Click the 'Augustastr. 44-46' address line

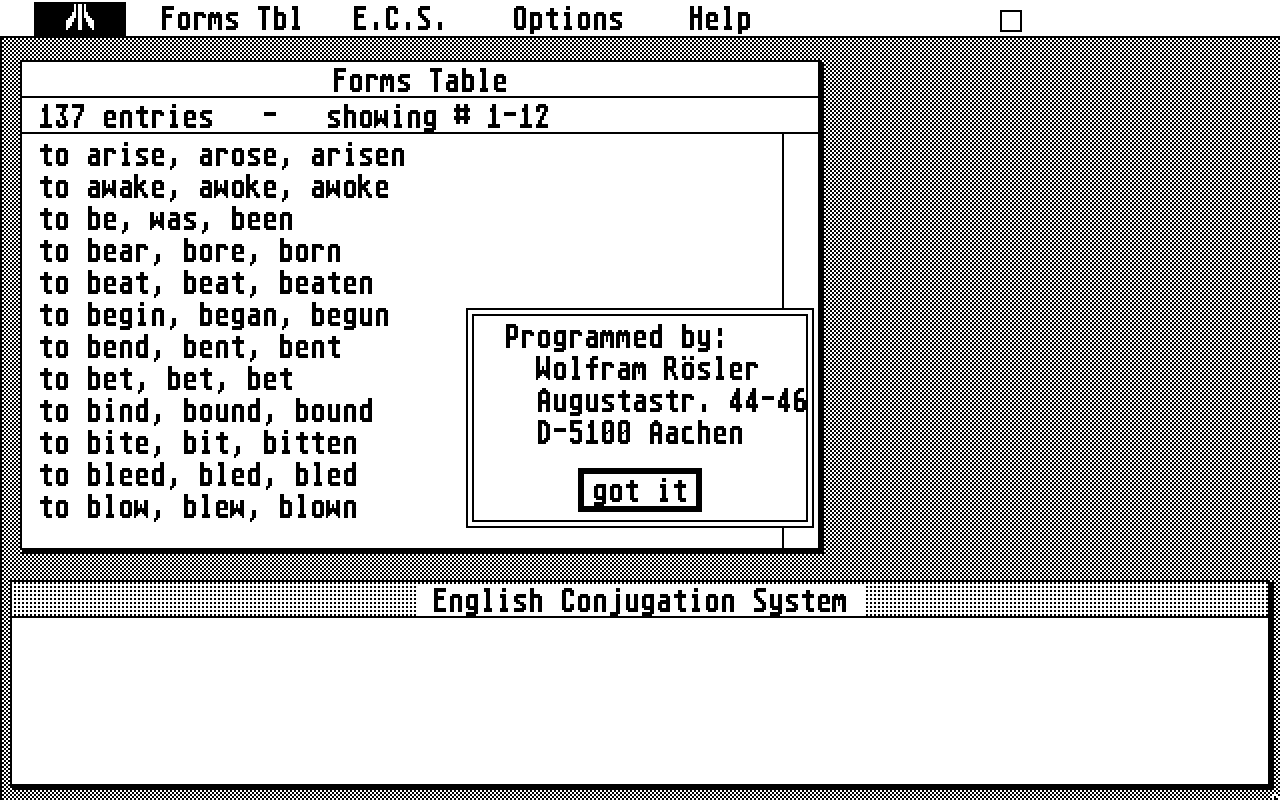pos(671,401)
